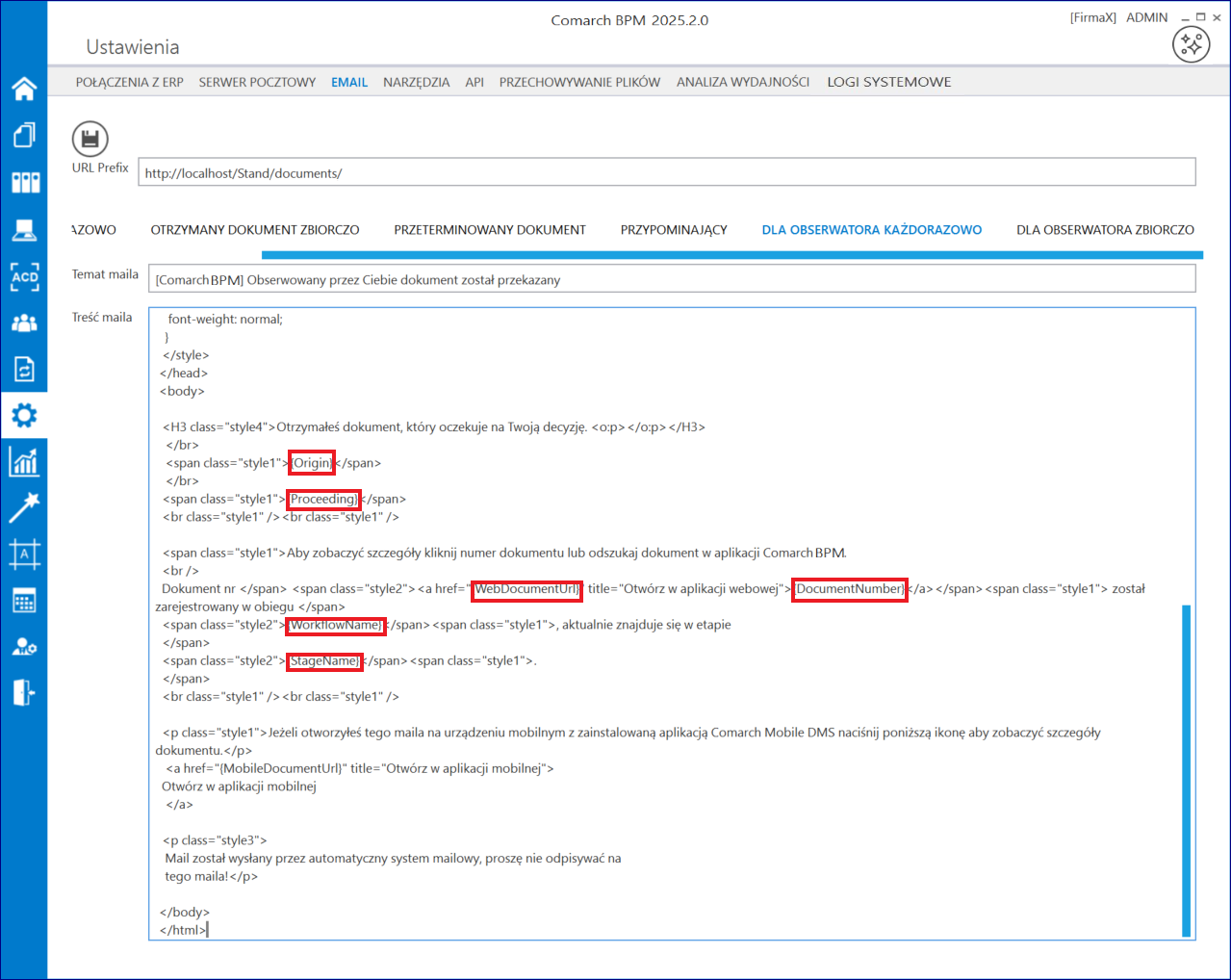Viewport: 1231px width, 980px height.
Task: Open the calendar icon in sidebar
Action: (x=24, y=601)
